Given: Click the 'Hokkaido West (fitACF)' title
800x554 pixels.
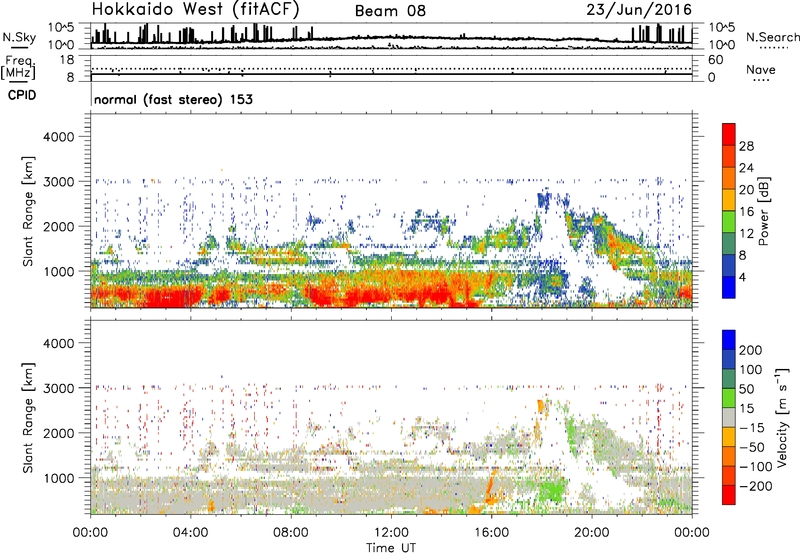Looking at the screenshot, I should [x=195, y=10].
